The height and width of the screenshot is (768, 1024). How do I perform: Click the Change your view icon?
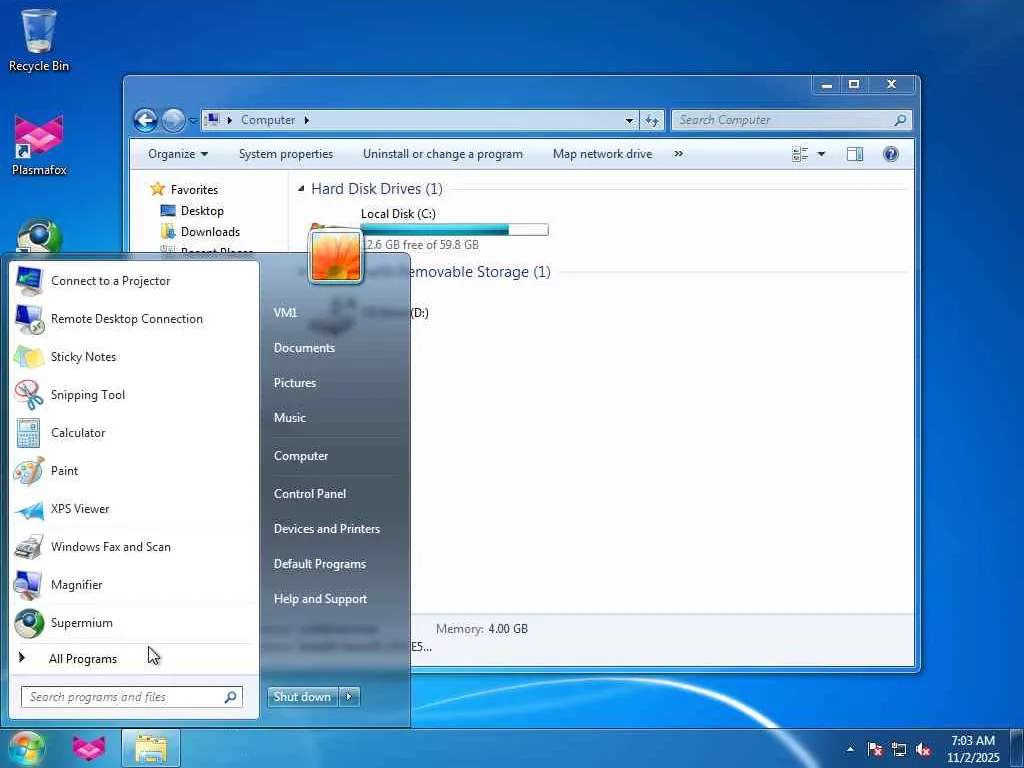(x=800, y=154)
